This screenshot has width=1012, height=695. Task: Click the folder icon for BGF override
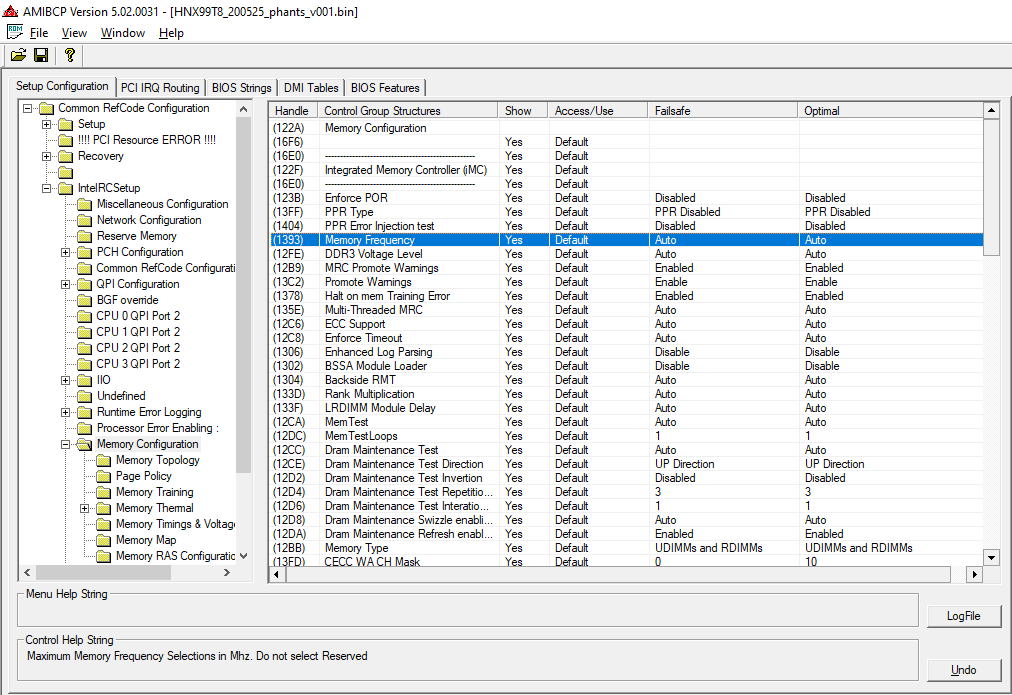[x=85, y=300]
